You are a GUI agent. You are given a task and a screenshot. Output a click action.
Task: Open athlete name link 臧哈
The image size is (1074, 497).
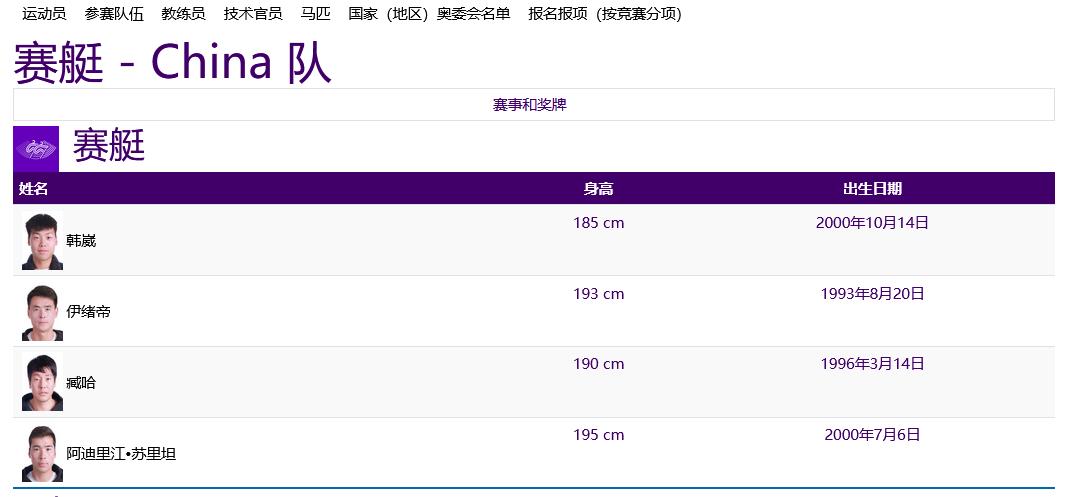tap(81, 383)
